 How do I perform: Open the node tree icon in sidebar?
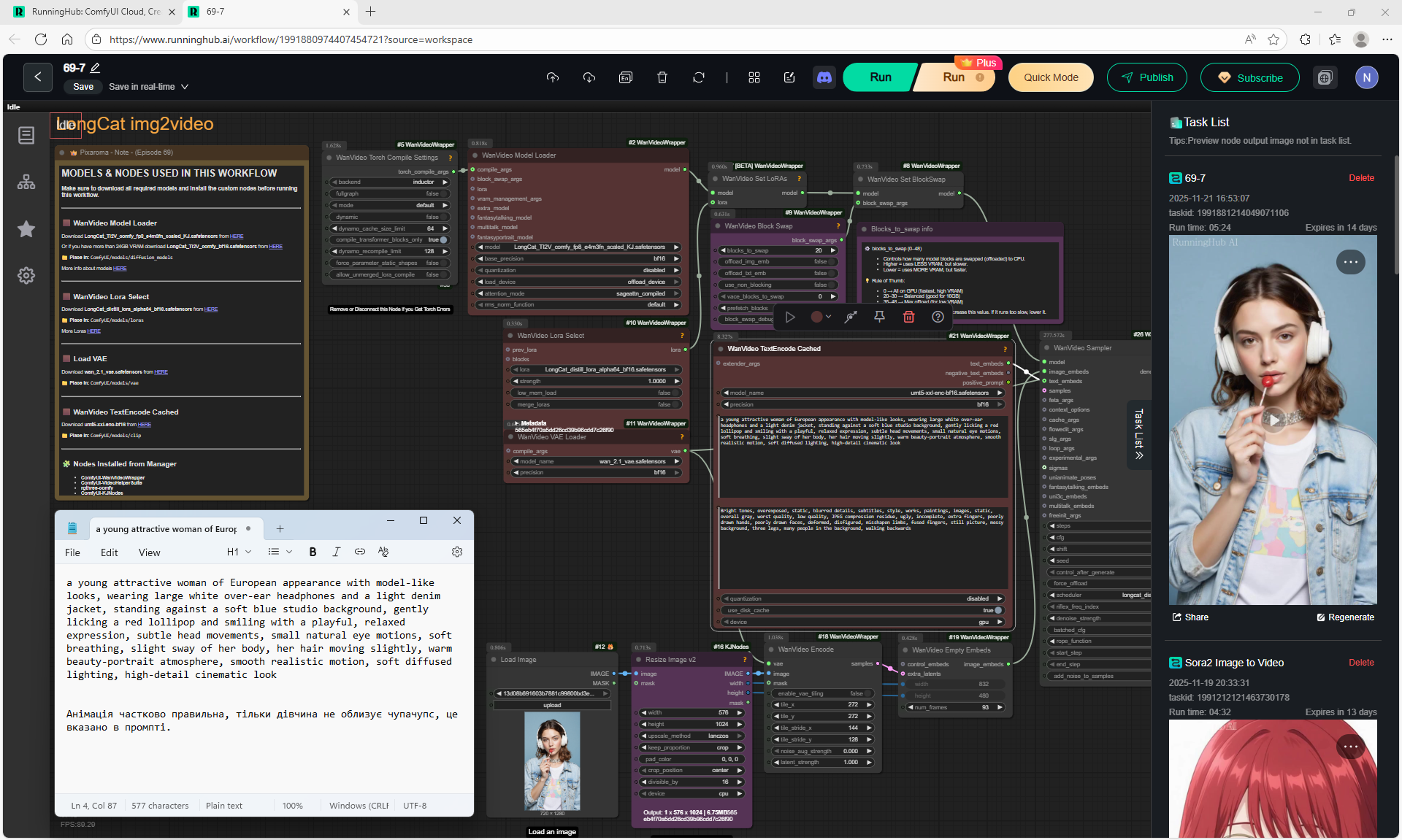tap(26, 182)
